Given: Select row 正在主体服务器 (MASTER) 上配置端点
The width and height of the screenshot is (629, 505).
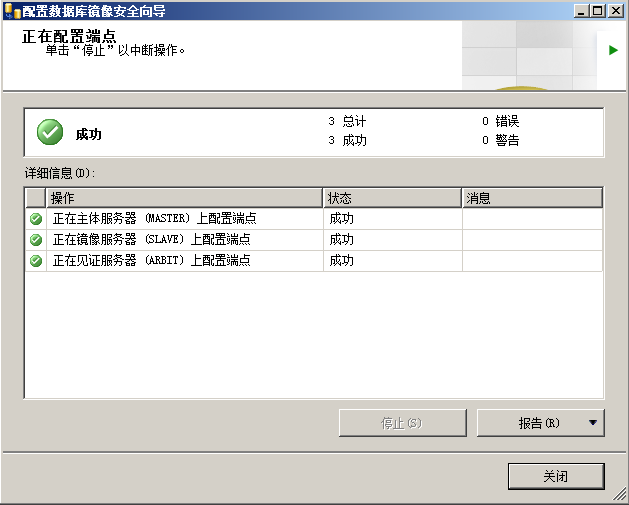Looking at the screenshot, I should pyautogui.click(x=314, y=219).
